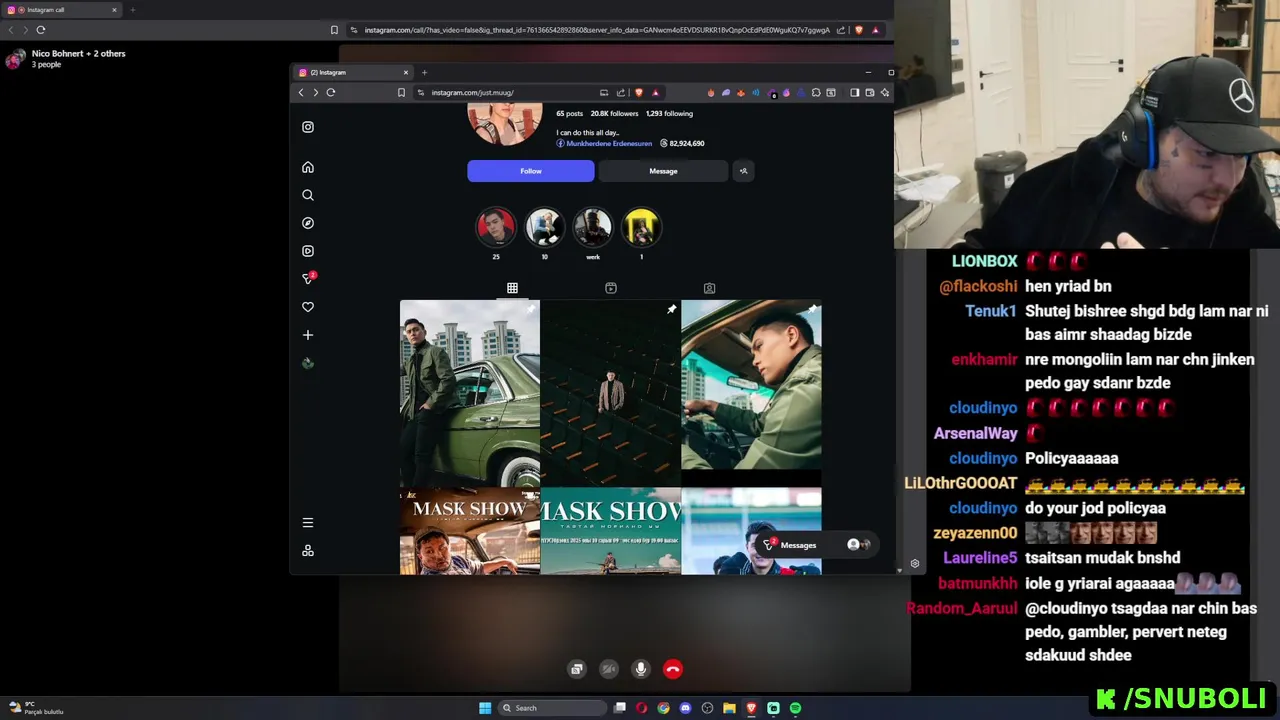Open the Meta apps icon at sidebar bottom
Image resolution: width=1280 pixels, height=720 pixels.
(x=308, y=551)
